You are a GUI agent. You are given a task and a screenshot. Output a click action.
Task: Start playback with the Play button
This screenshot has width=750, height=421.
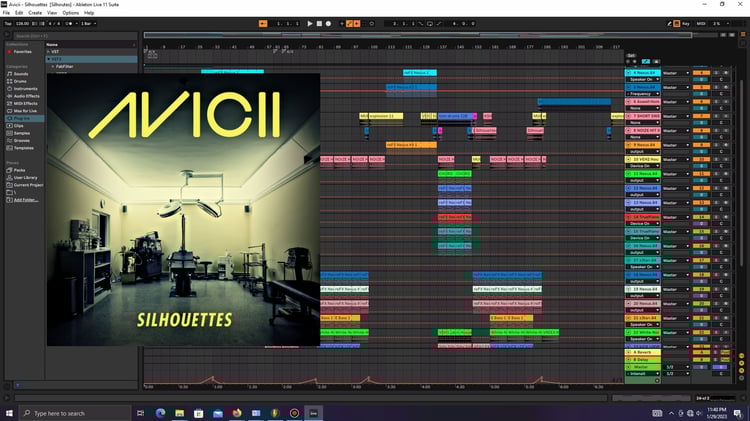pos(309,23)
